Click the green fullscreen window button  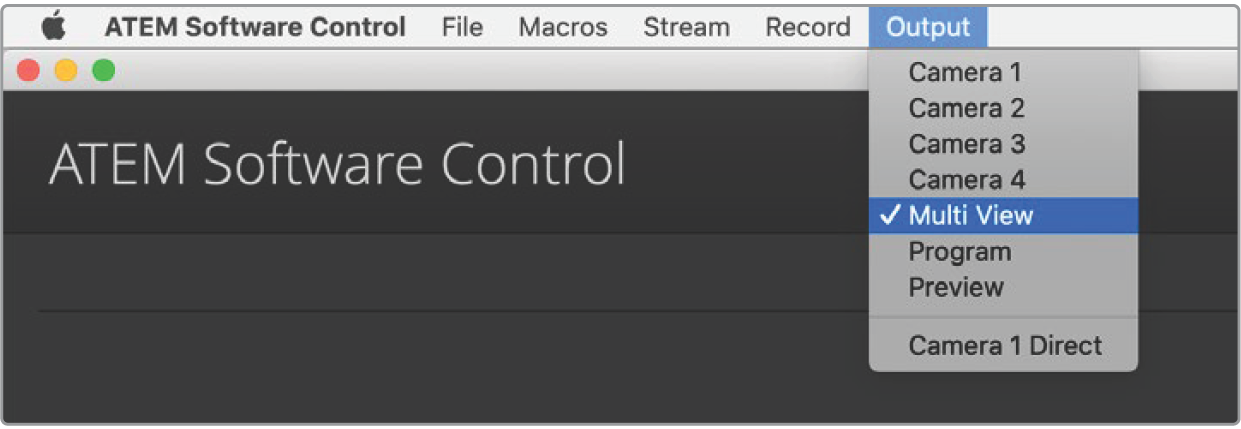[103, 71]
